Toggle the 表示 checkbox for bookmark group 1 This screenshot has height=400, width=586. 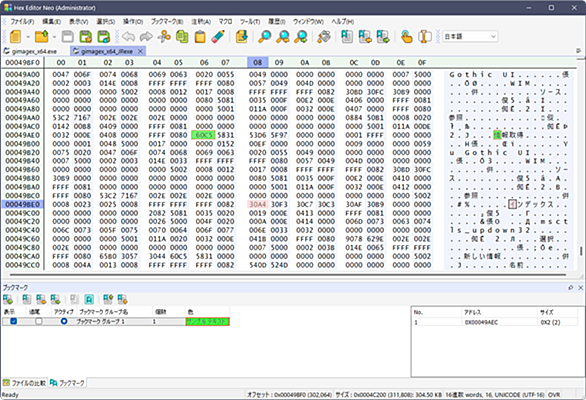[13, 321]
